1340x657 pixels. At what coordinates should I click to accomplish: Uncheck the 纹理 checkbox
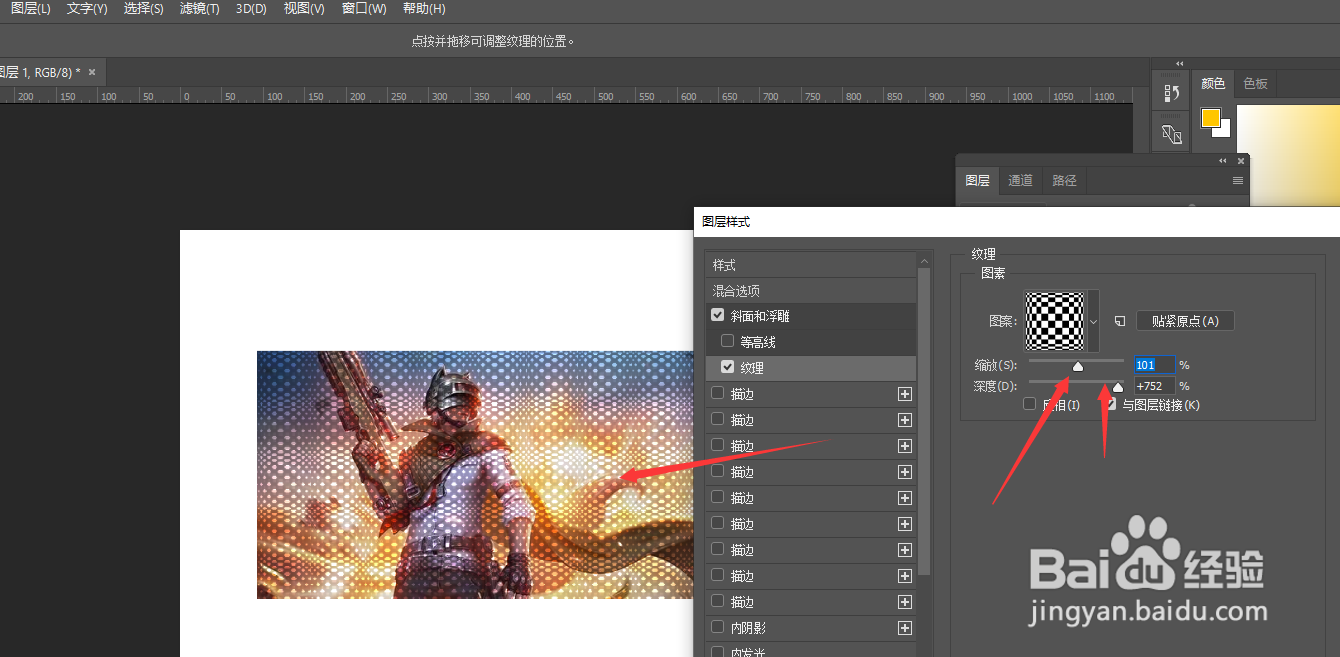tap(727, 367)
